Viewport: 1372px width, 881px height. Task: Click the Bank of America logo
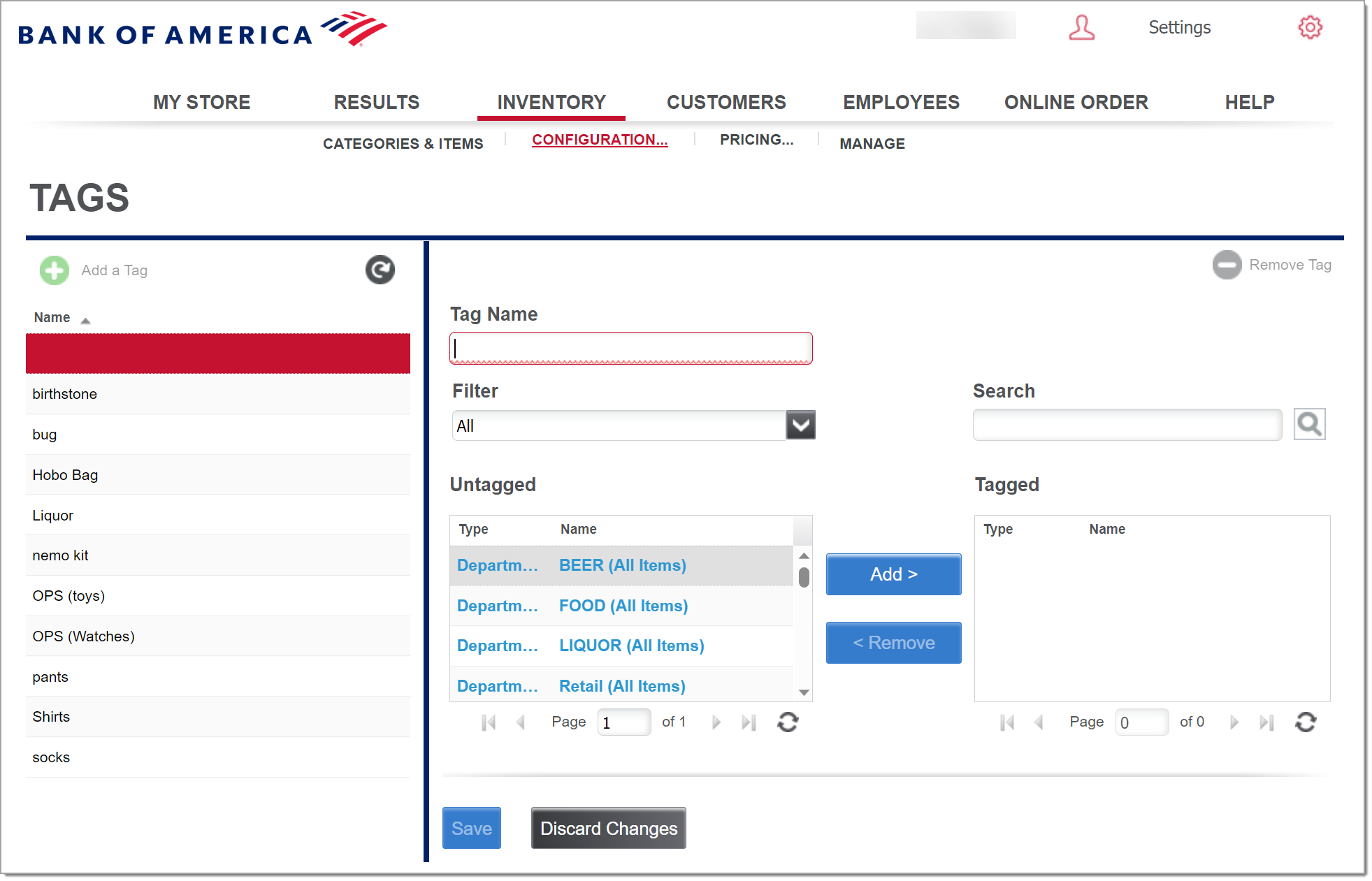203,29
